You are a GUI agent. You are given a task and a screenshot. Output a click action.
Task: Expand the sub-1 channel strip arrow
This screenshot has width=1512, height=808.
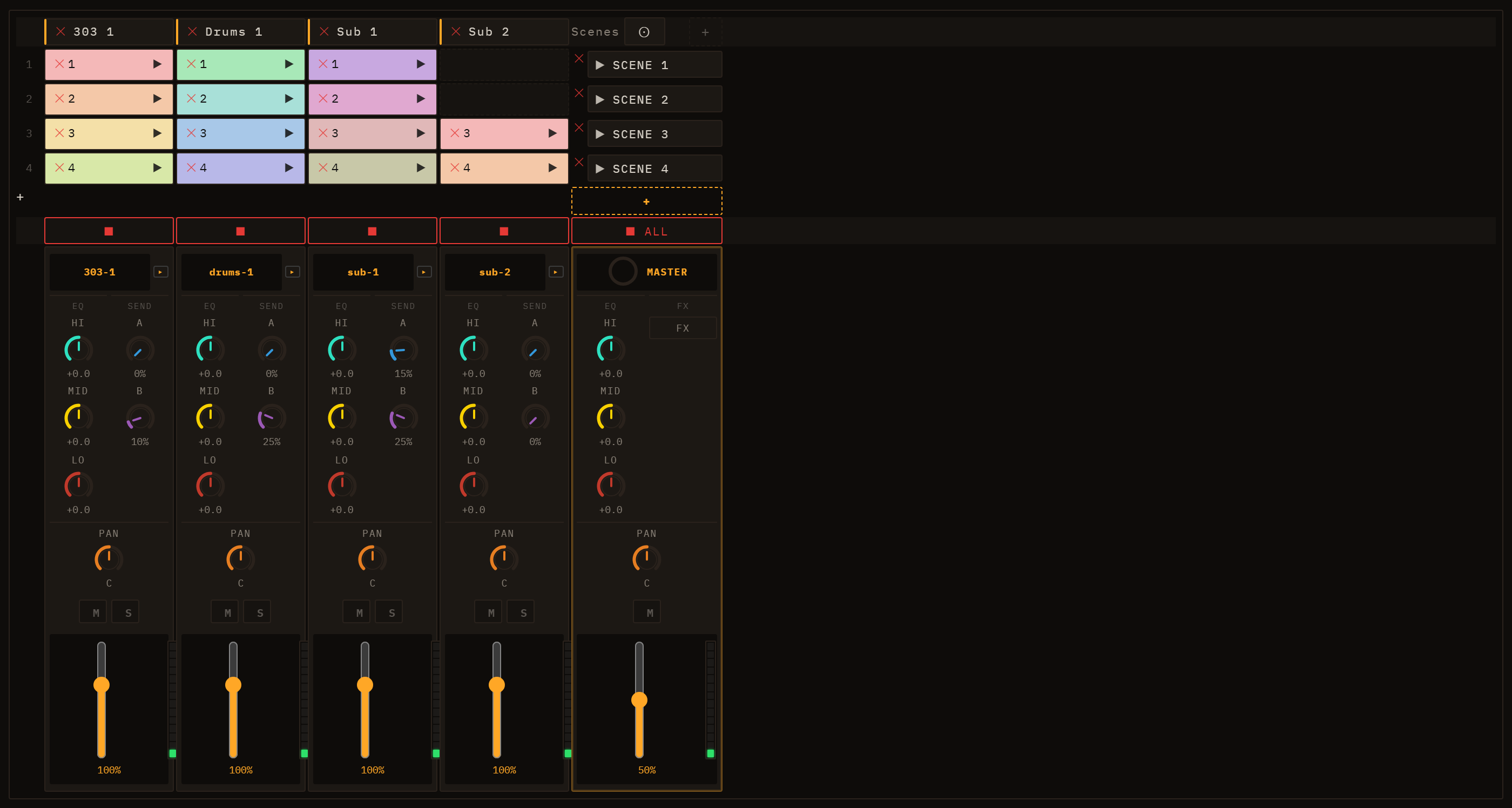point(424,272)
